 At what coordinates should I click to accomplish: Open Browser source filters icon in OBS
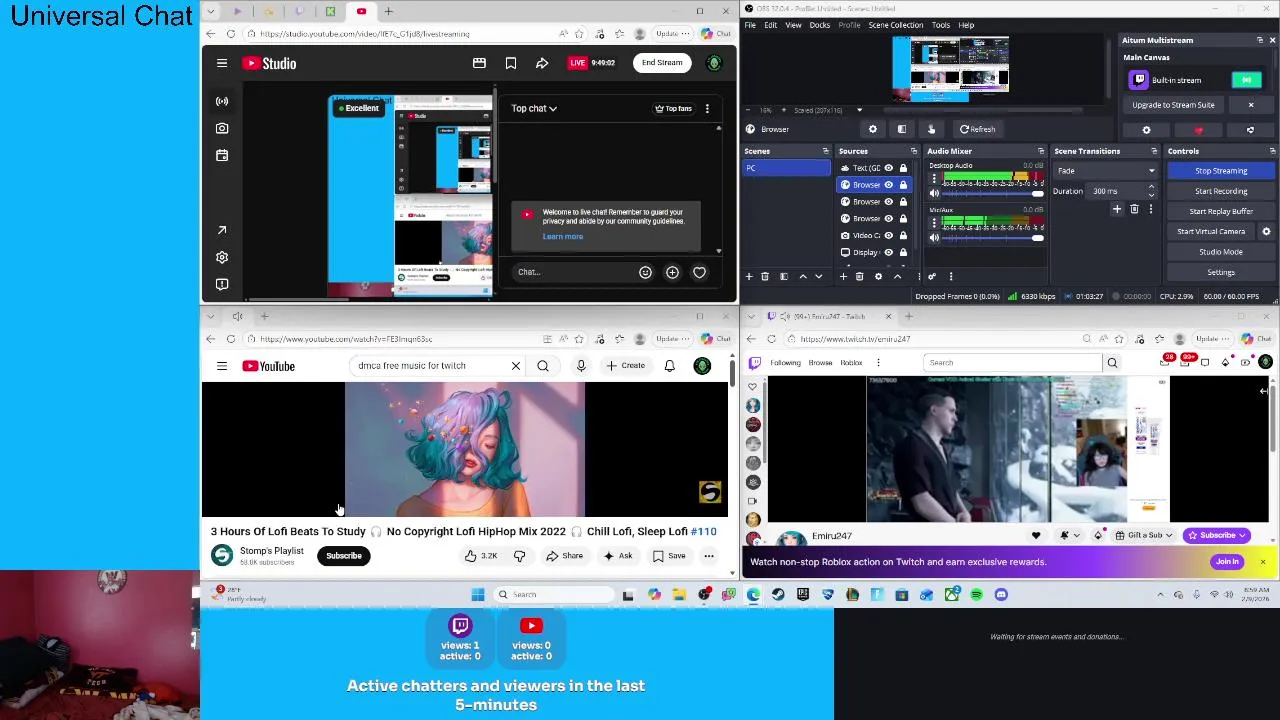(901, 129)
